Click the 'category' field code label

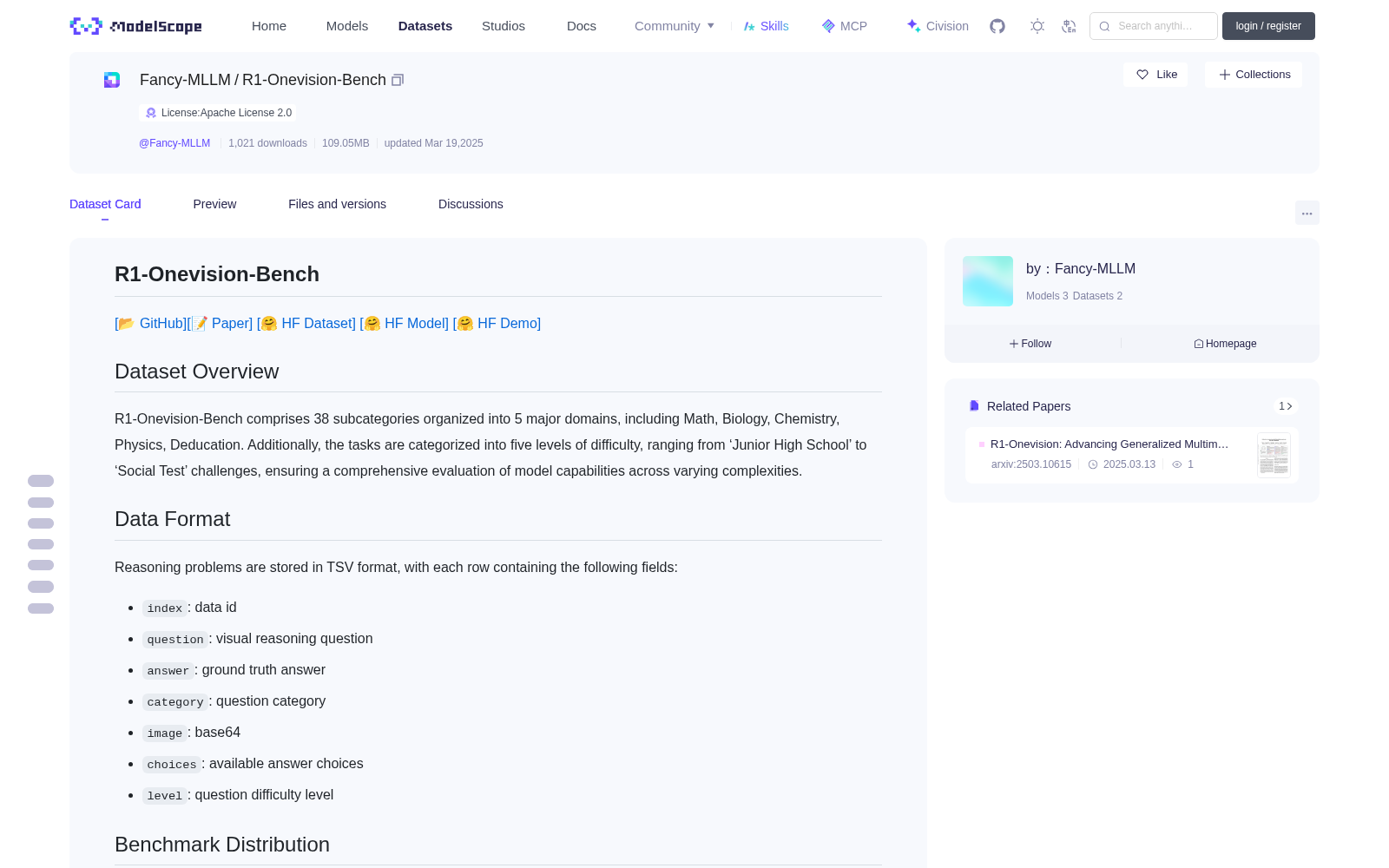(x=175, y=702)
